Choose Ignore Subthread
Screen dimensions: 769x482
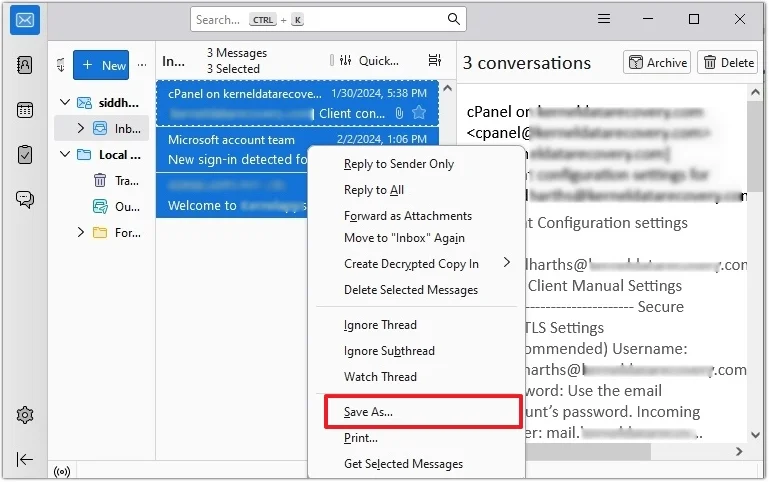tap(389, 351)
